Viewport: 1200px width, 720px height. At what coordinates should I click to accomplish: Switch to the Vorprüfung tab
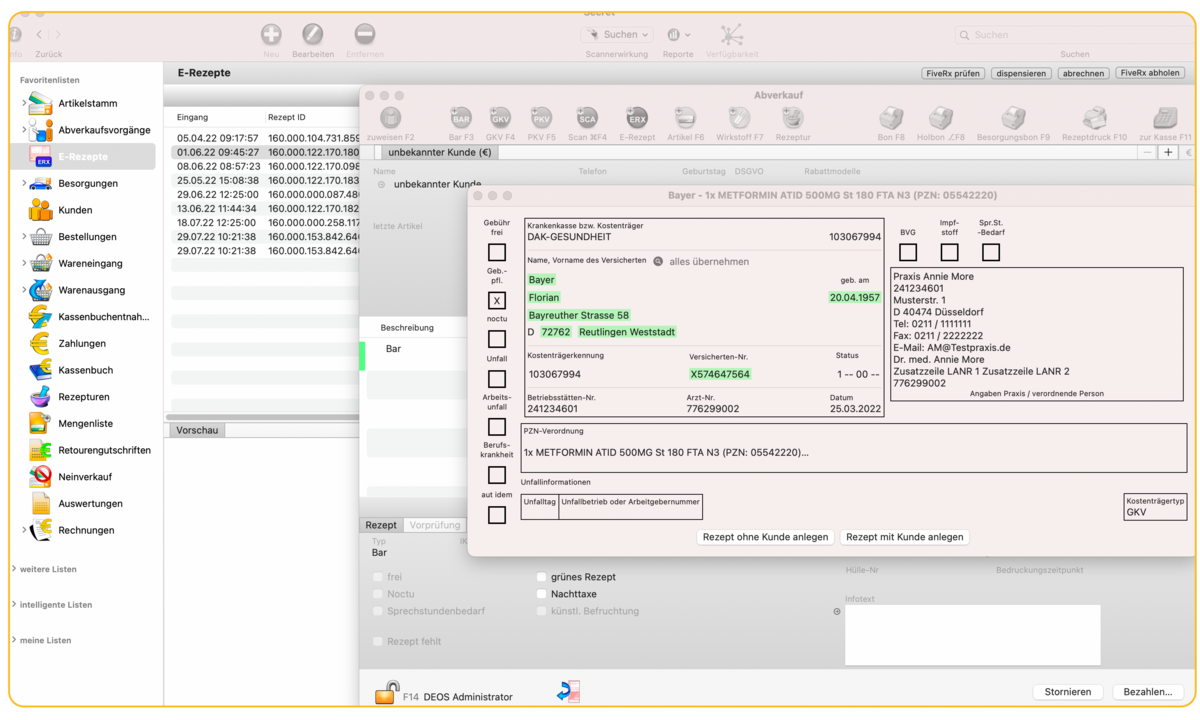click(x=434, y=525)
